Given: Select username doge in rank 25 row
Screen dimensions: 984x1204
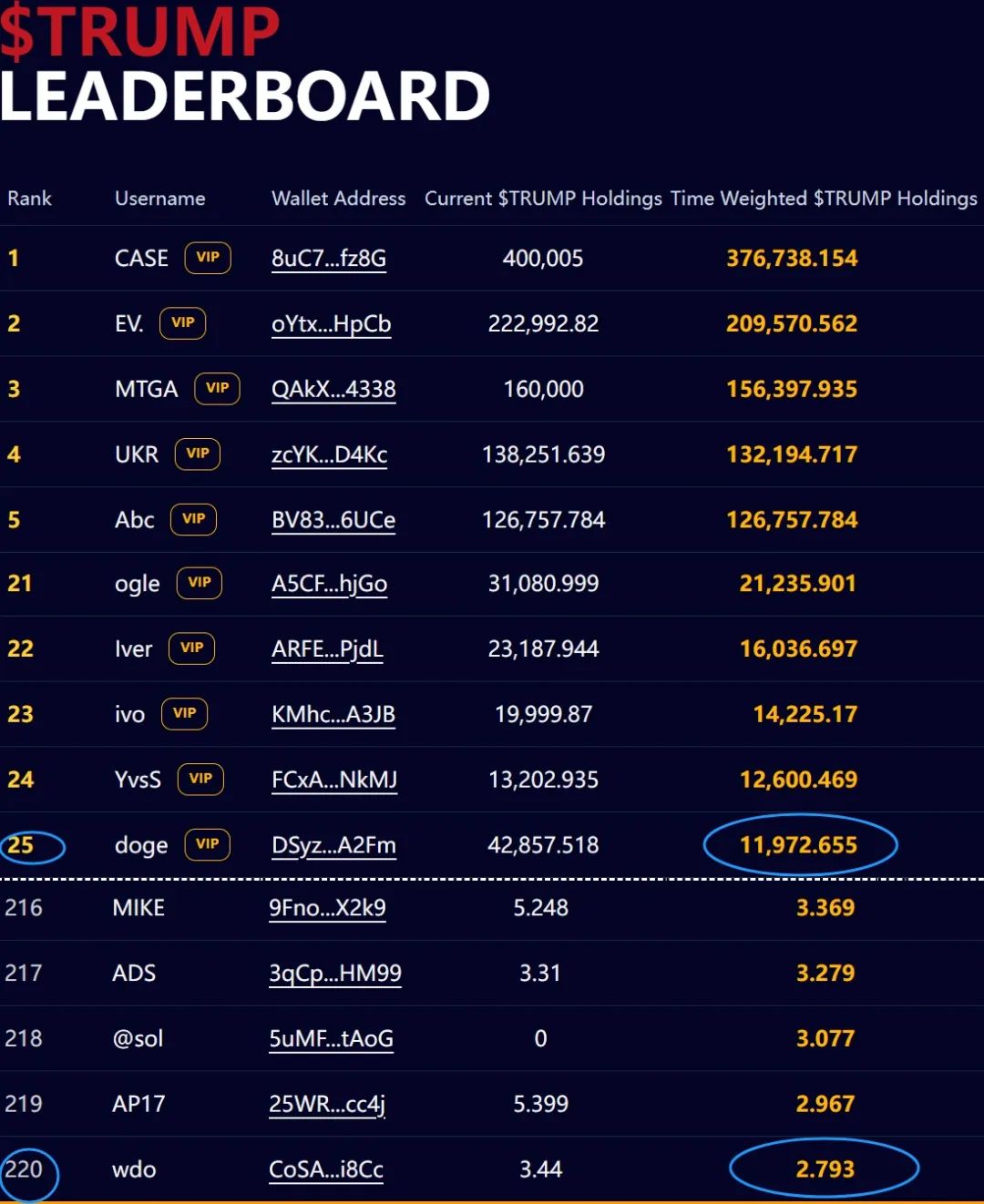Looking at the screenshot, I should tap(141, 846).
